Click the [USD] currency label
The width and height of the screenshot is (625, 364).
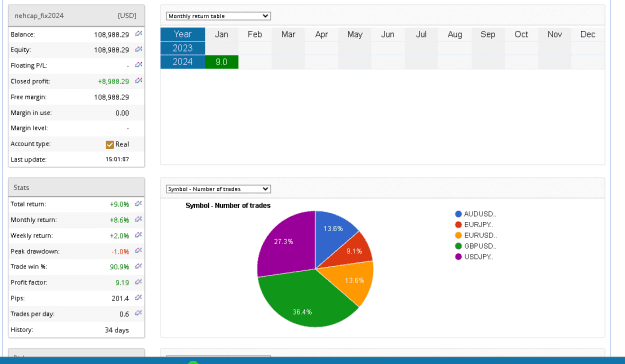(x=127, y=16)
